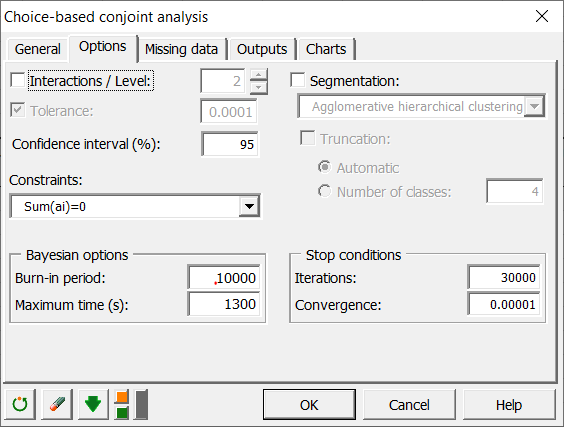Open the Agglomerative hierarchical clustering dropdown
Viewport: 564px width, 427px height.
click(534, 106)
